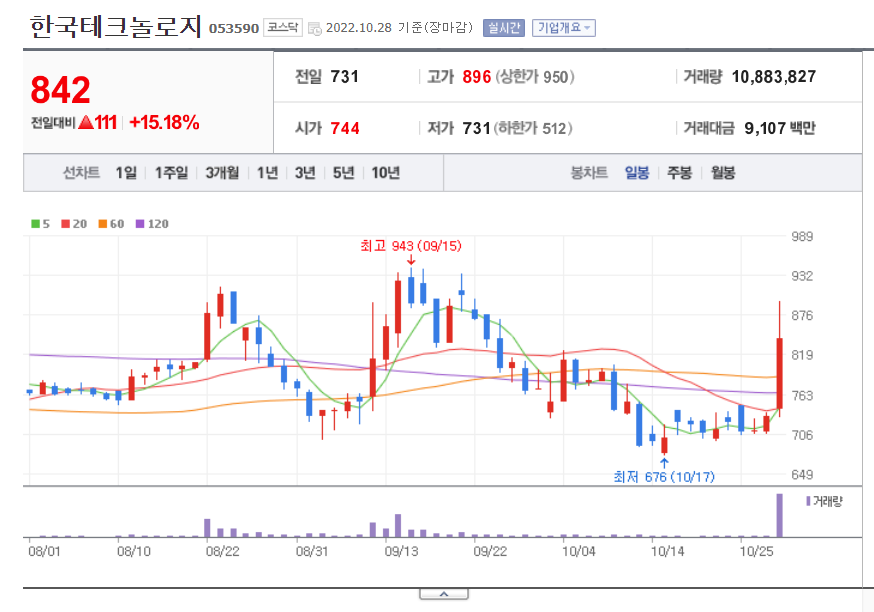Screen dimensions: 874x612
Task: Click the 코스닥 market badge
Action: (x=283, y=27)
